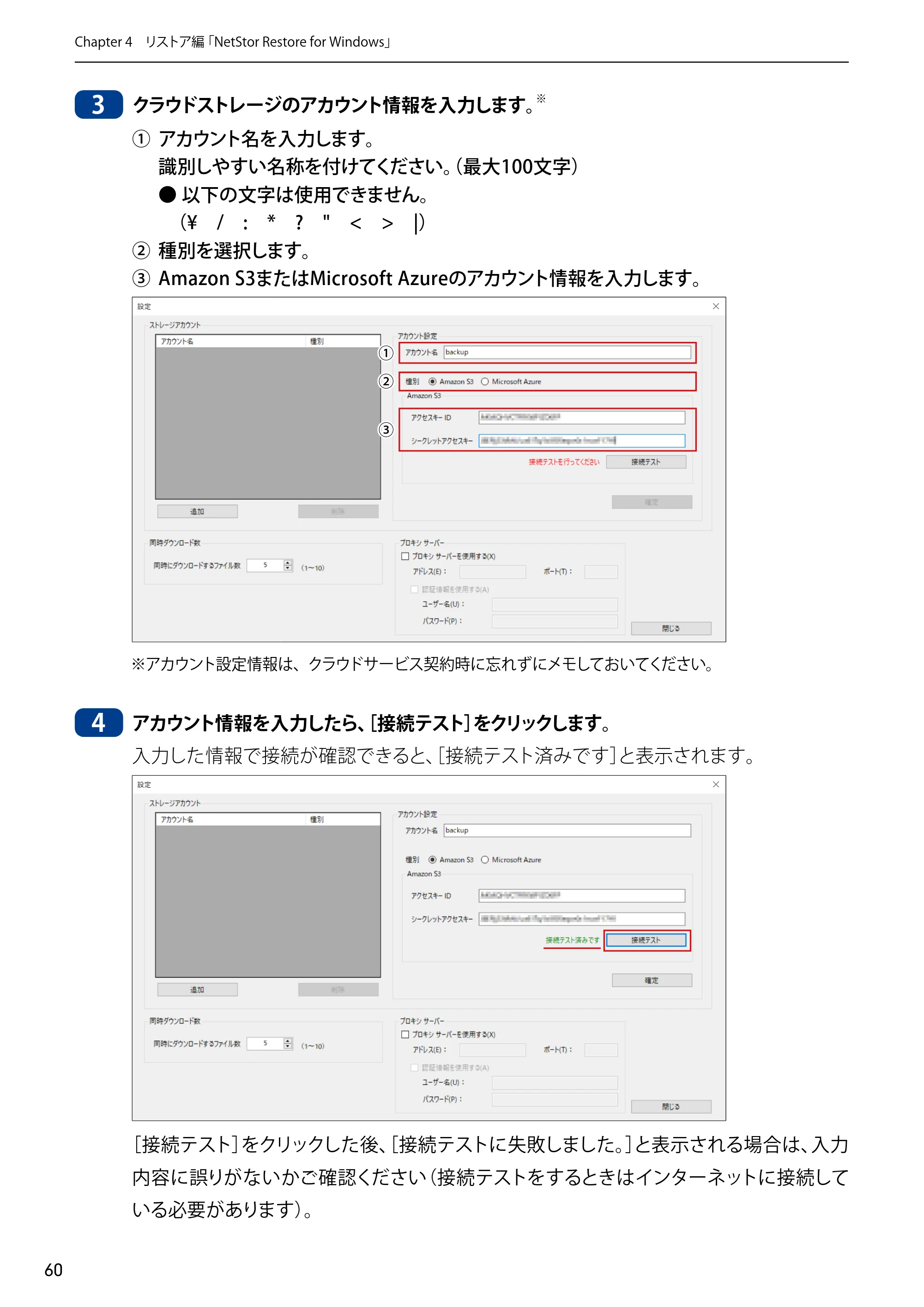Click the grey account list area in step 4 dialog
The width and height of the screenshot is (924, 1307).
pos(268,902)
